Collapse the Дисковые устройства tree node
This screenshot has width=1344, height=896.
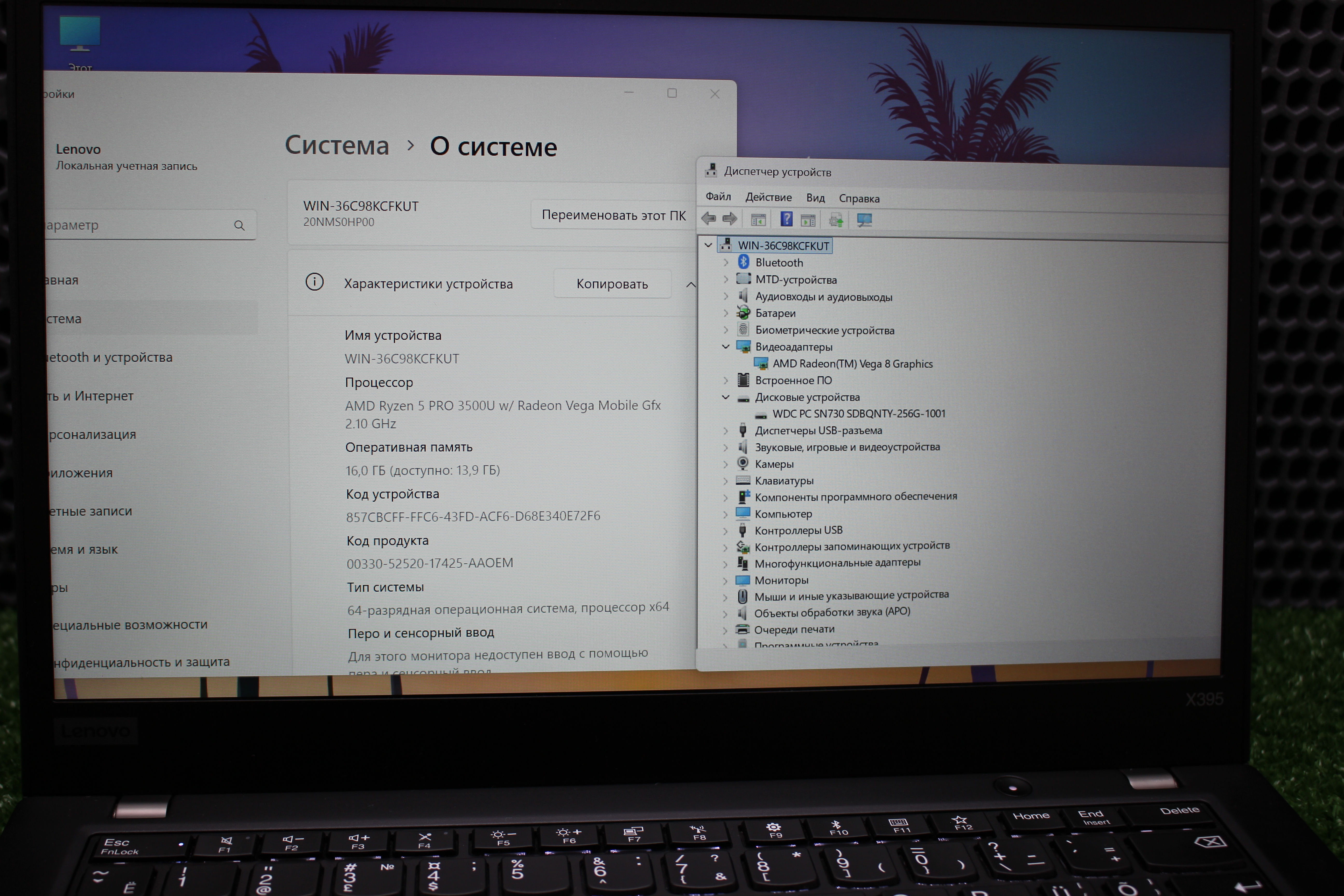(x=726, y=397)
